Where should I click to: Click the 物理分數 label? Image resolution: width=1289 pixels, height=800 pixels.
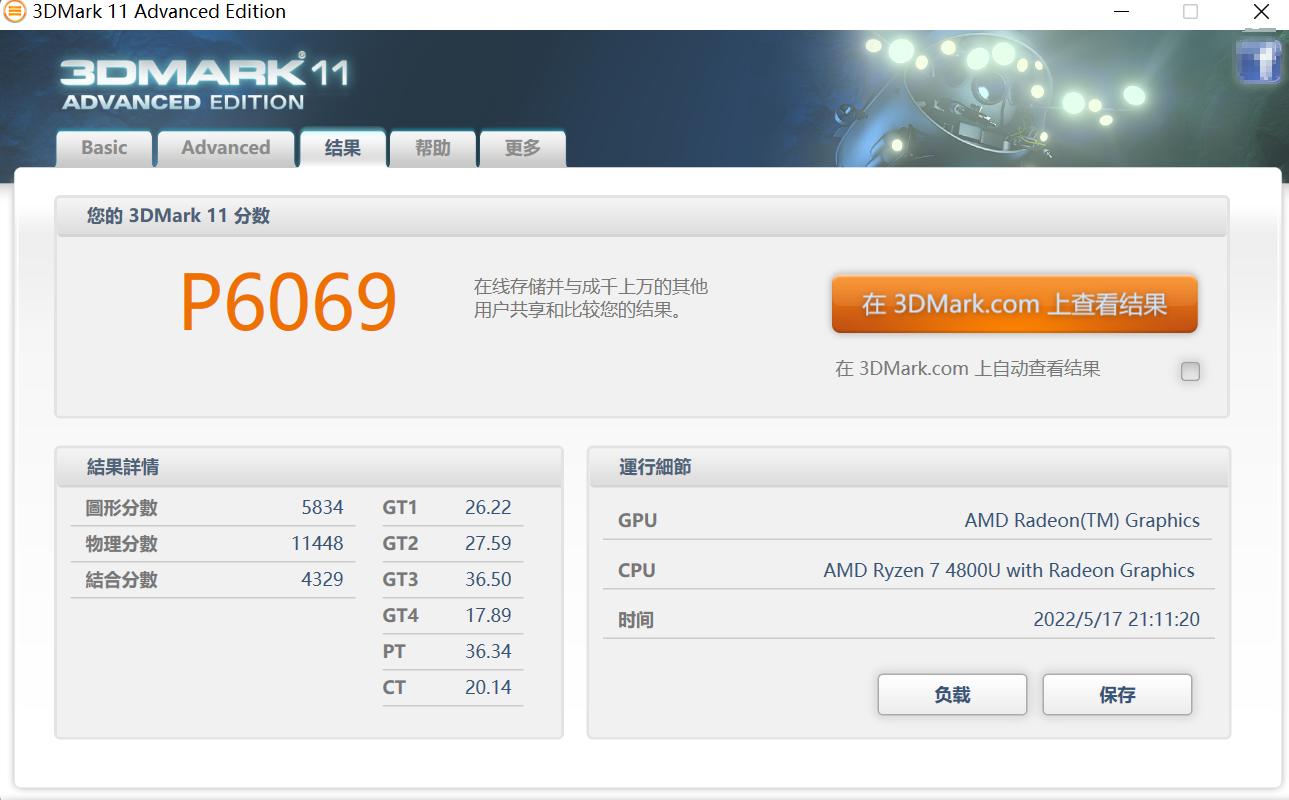tap(121, 544)
